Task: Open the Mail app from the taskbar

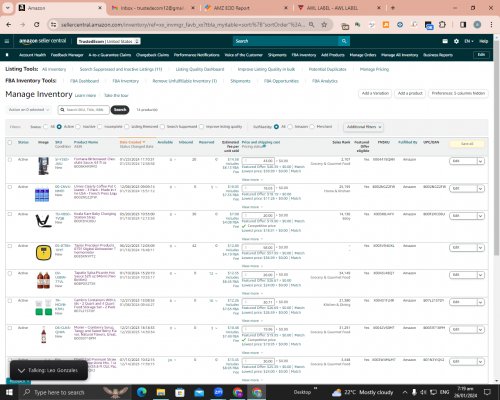Action: pyautogui.click(x=199, y=392)
